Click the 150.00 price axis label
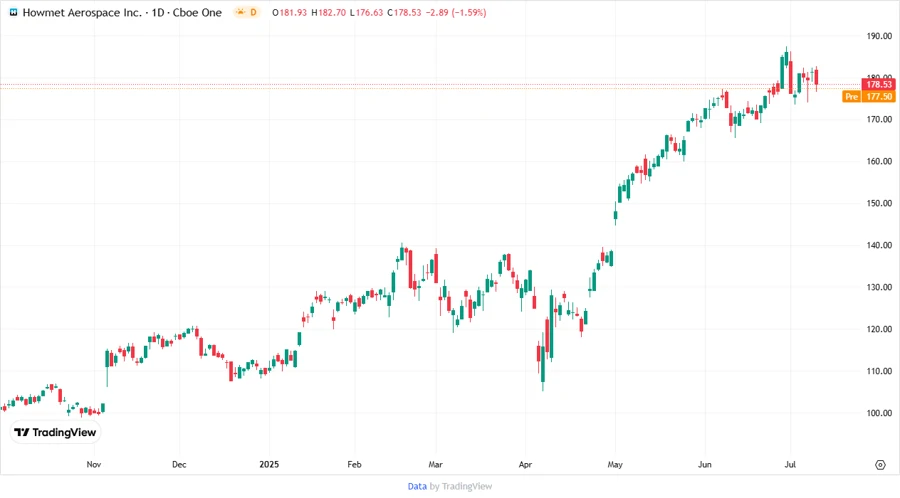The height and width of the screenshot is (498, 900). 879,203
